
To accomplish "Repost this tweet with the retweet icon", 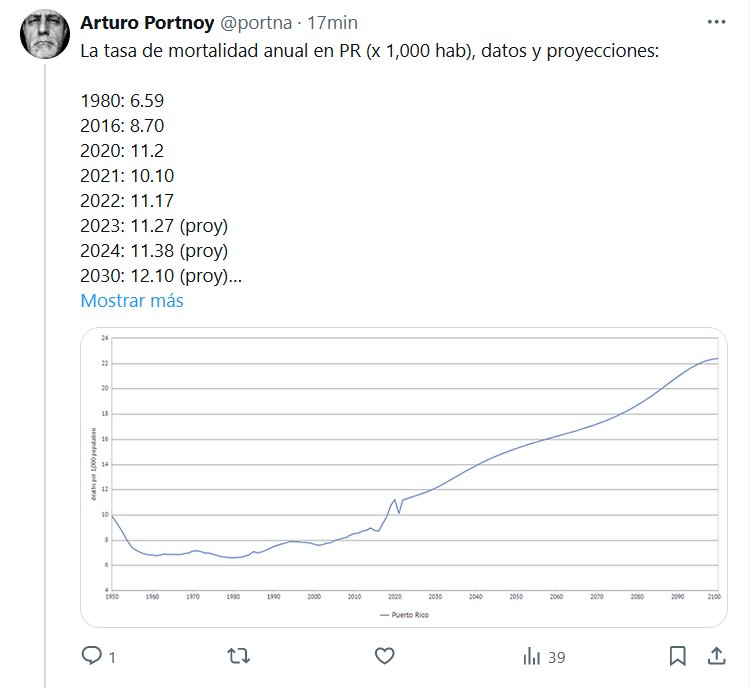I will point(239,656).
